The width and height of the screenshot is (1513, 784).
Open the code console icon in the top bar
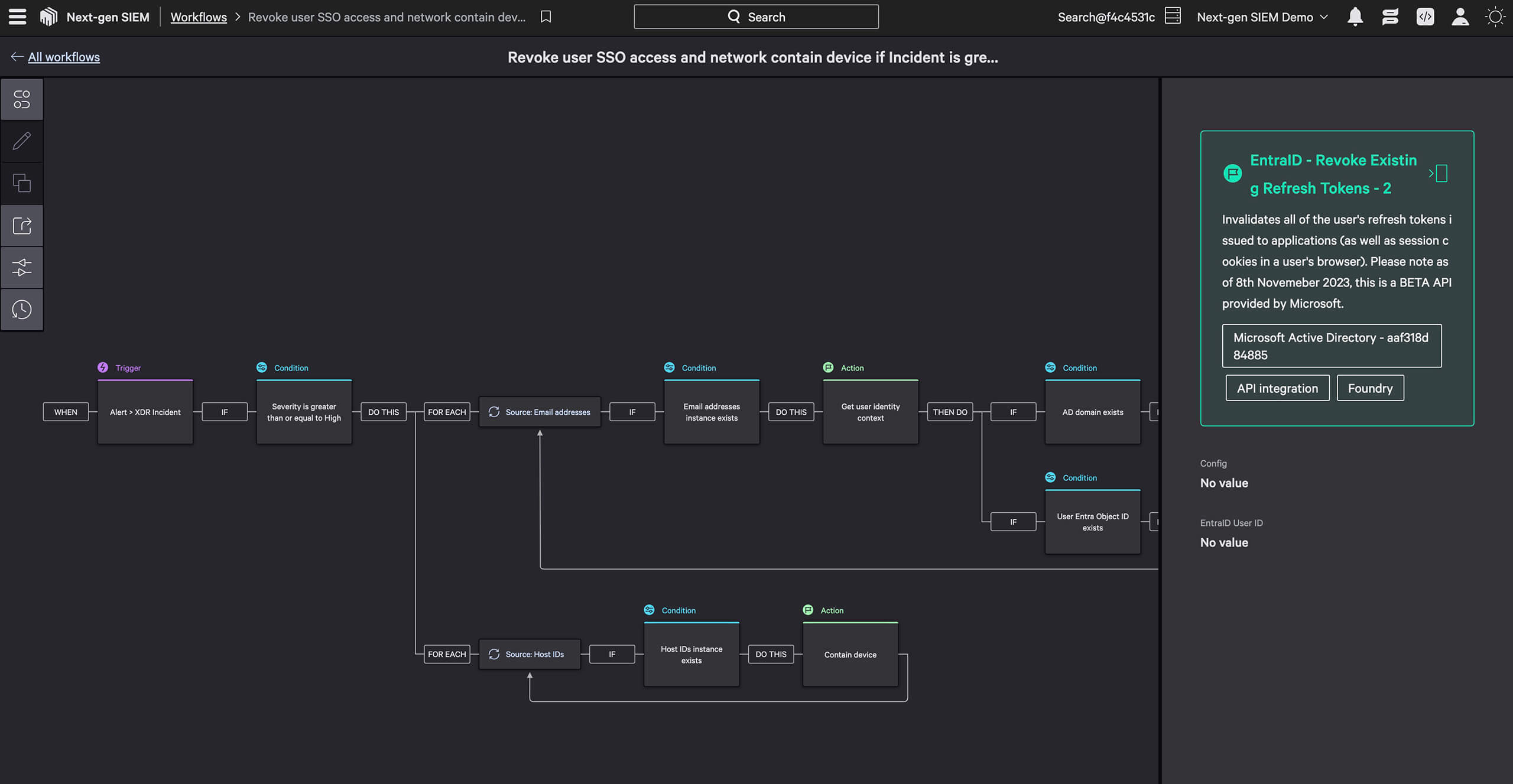[x=1425, y=17]
